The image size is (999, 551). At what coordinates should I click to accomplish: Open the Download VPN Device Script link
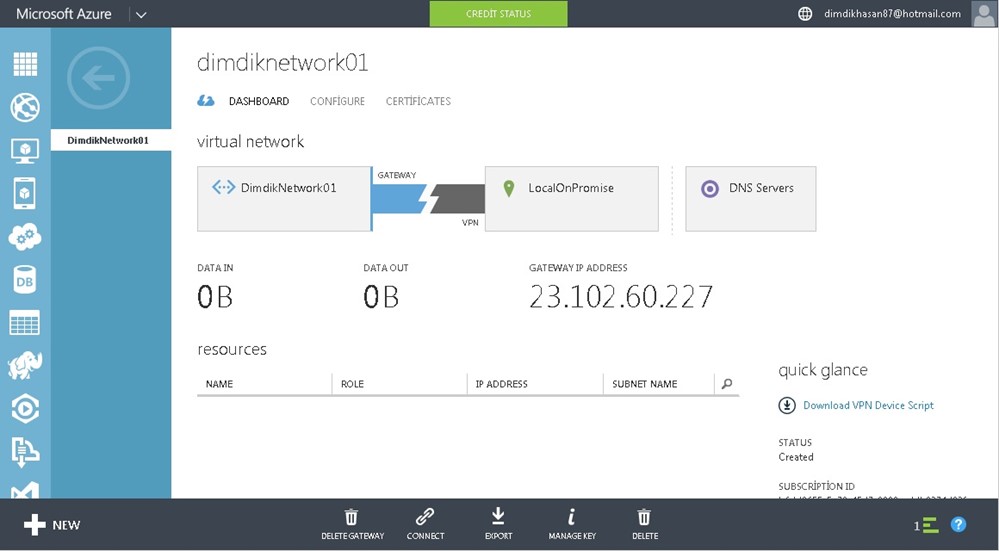[868, 405]
